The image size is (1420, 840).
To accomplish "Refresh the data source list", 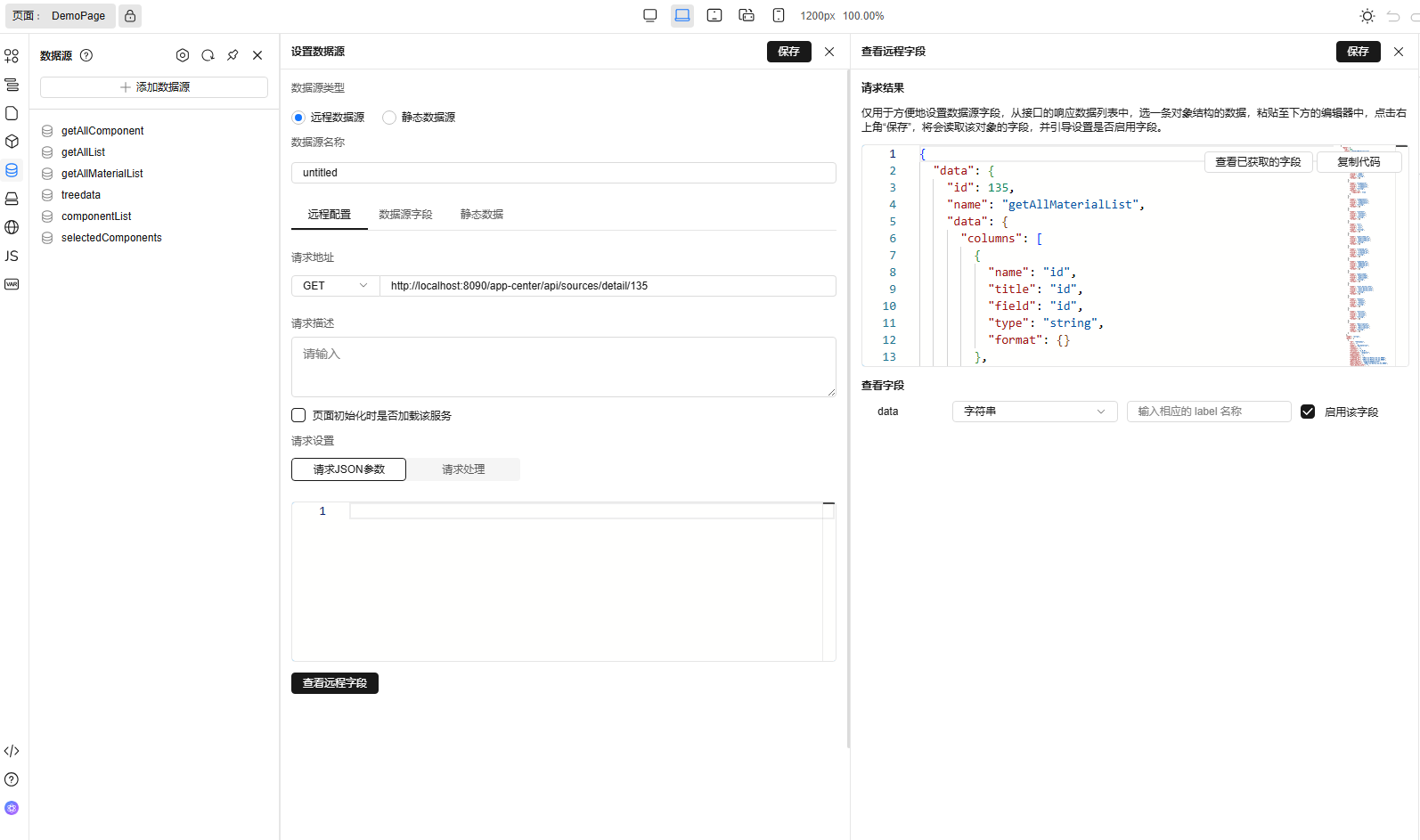I will pos(208,55).
